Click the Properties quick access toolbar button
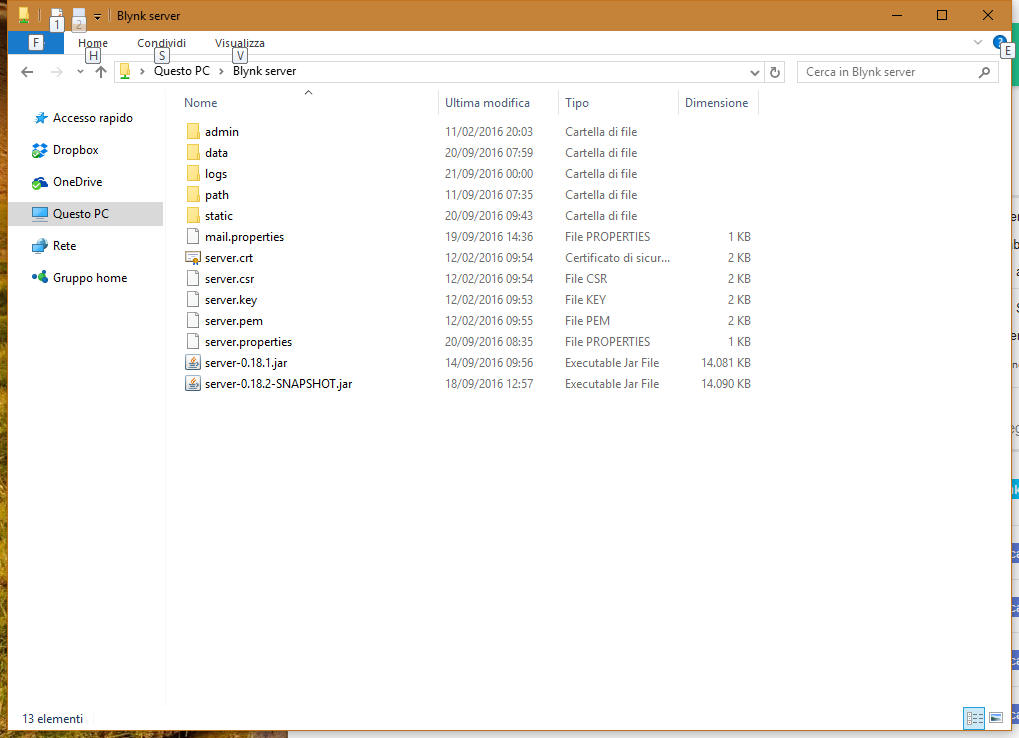Image resolution: width=1019 pixels, height=738 pixels. [57, 16]
